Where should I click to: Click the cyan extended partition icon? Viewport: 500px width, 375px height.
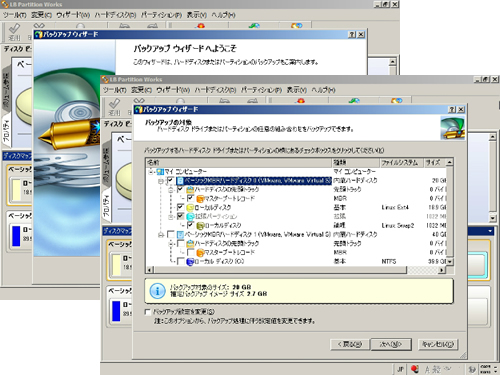(x=190, y=217)
